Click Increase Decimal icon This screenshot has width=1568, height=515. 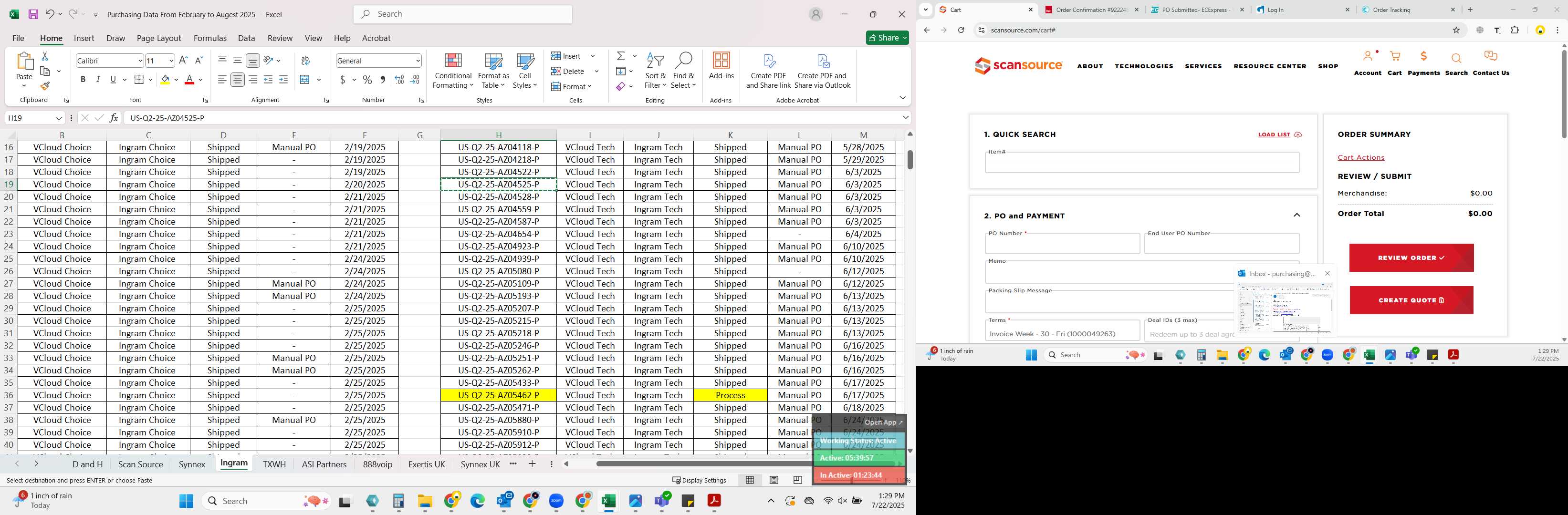[x=399, y=80]
